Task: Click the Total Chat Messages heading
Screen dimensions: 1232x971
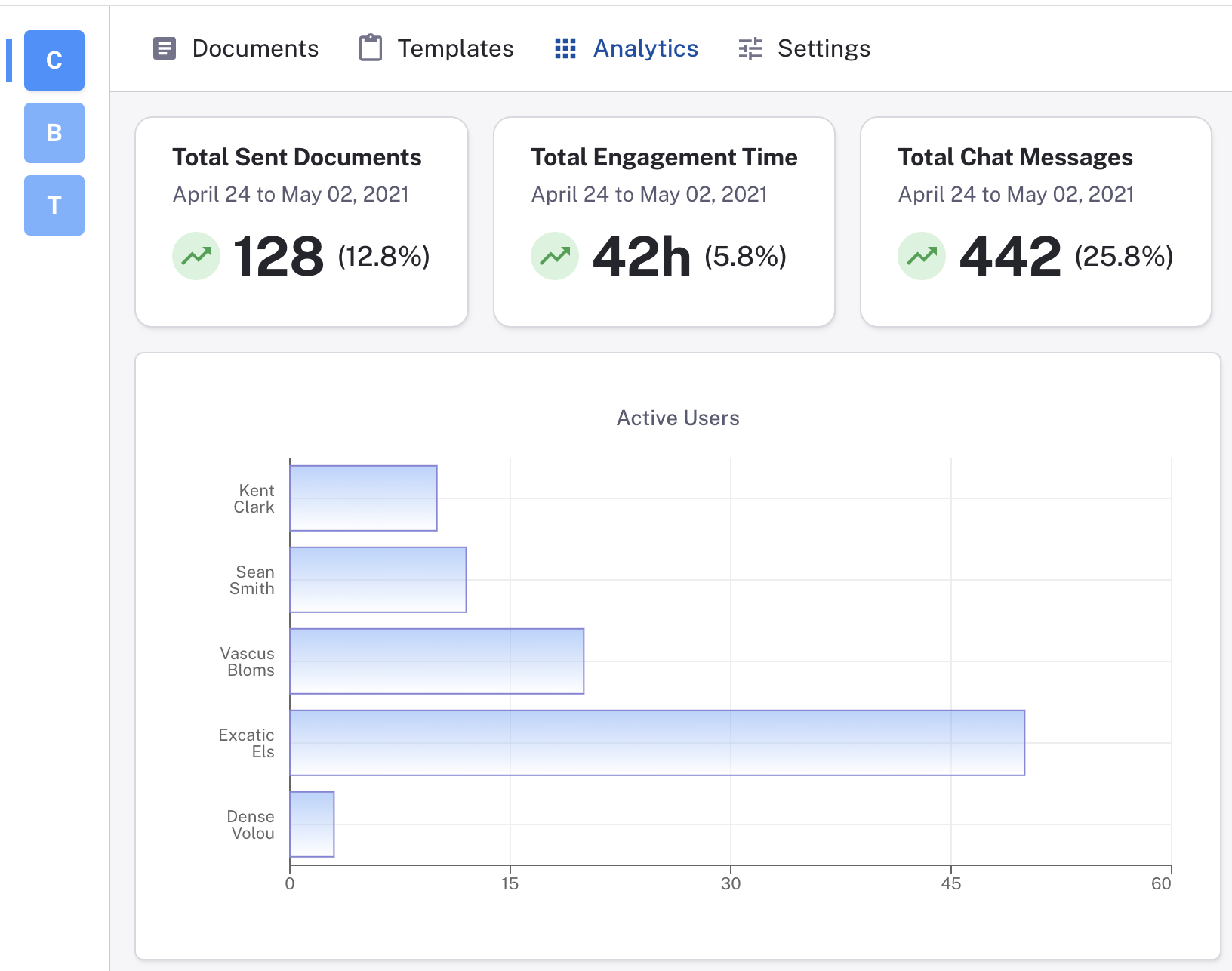Action: click(1015, 157)
